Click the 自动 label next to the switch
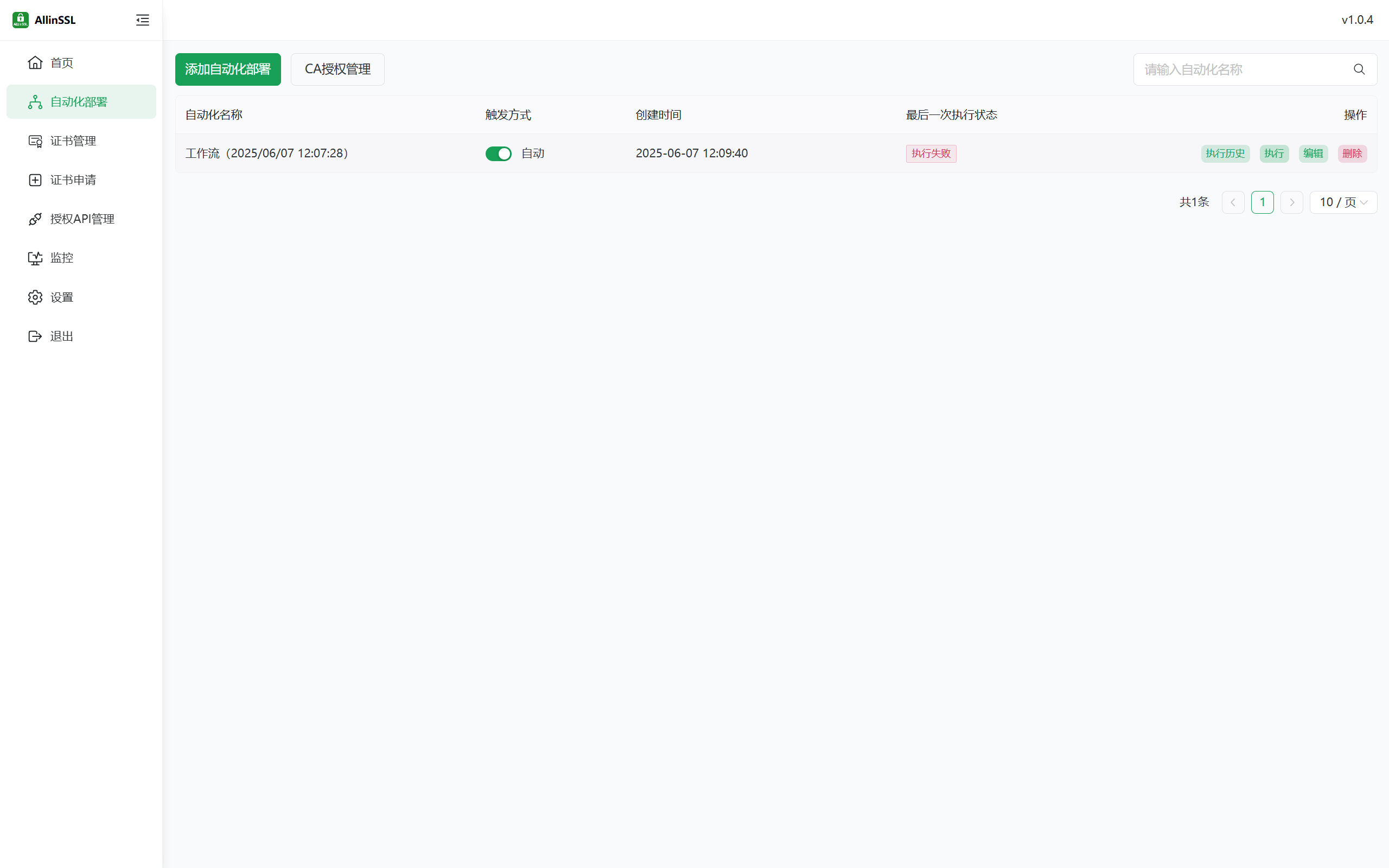 (x=533, y=154)
